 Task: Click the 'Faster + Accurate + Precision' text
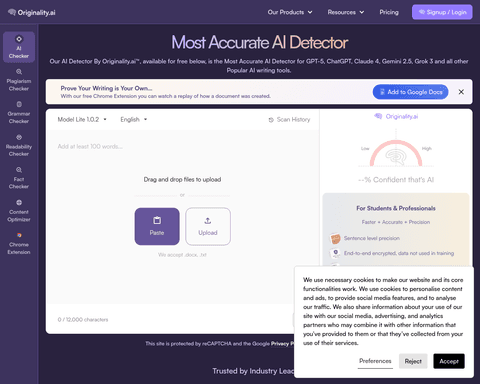396,222
